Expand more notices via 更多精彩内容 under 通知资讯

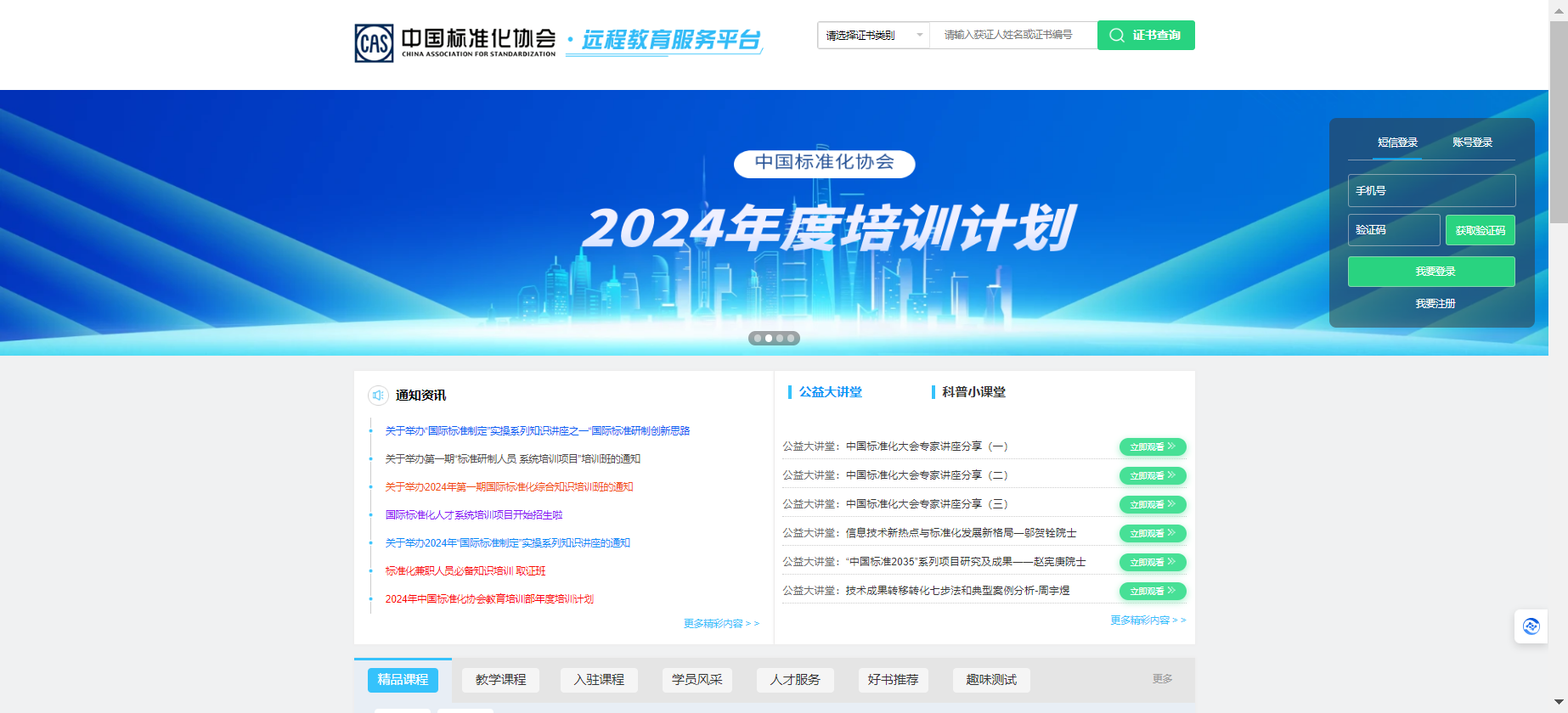coord(721,624)
